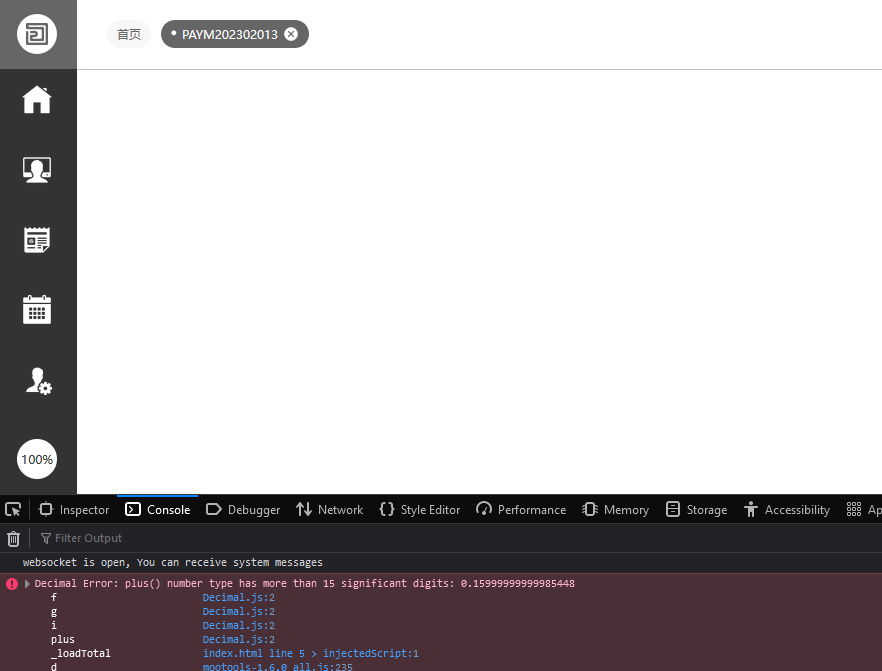Open the user settings icon in the sidebar
This screenshot has width=882, height=671.
click(x=38, y=381)
